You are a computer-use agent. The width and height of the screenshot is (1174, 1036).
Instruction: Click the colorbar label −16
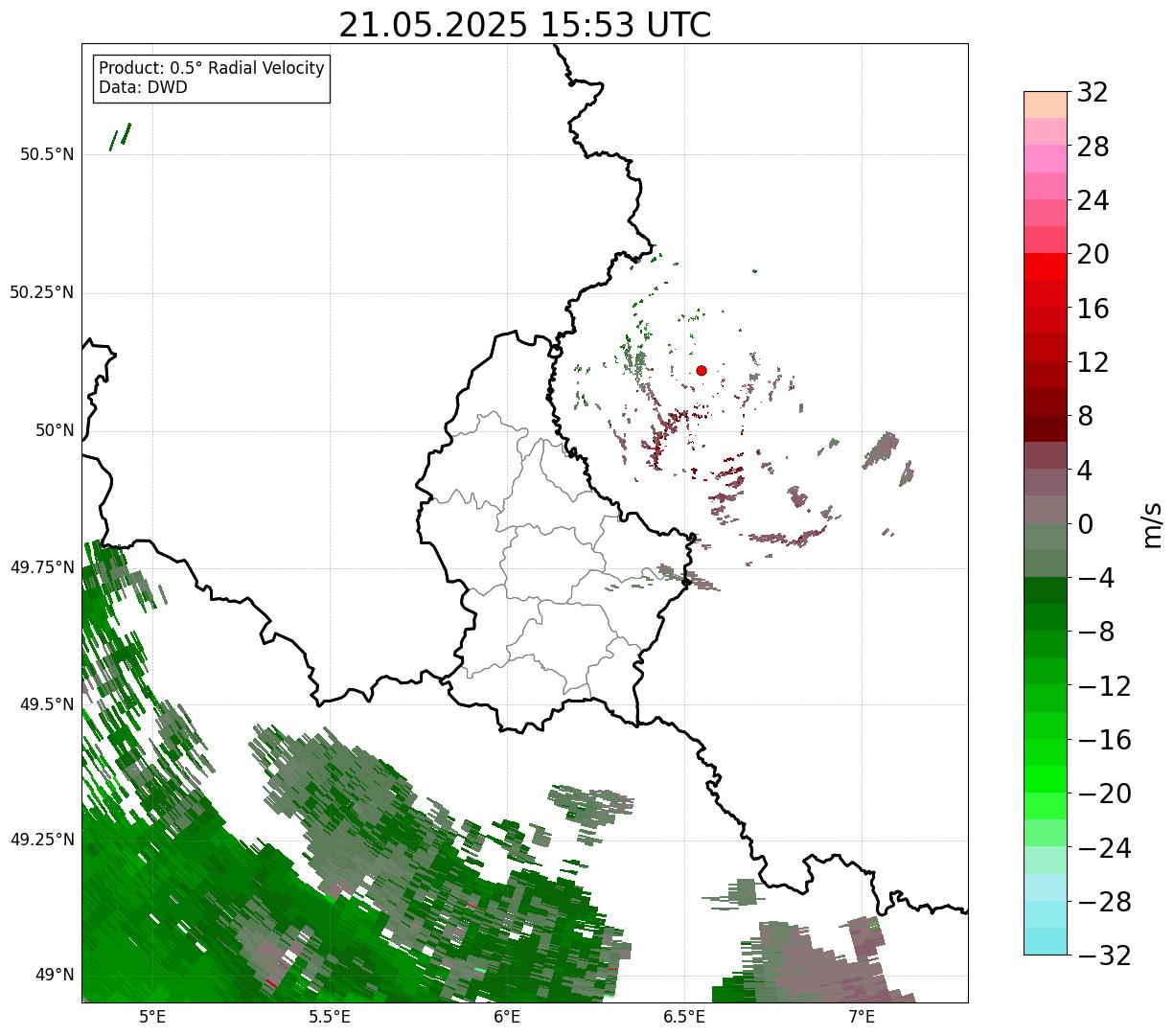[1104, 740]
